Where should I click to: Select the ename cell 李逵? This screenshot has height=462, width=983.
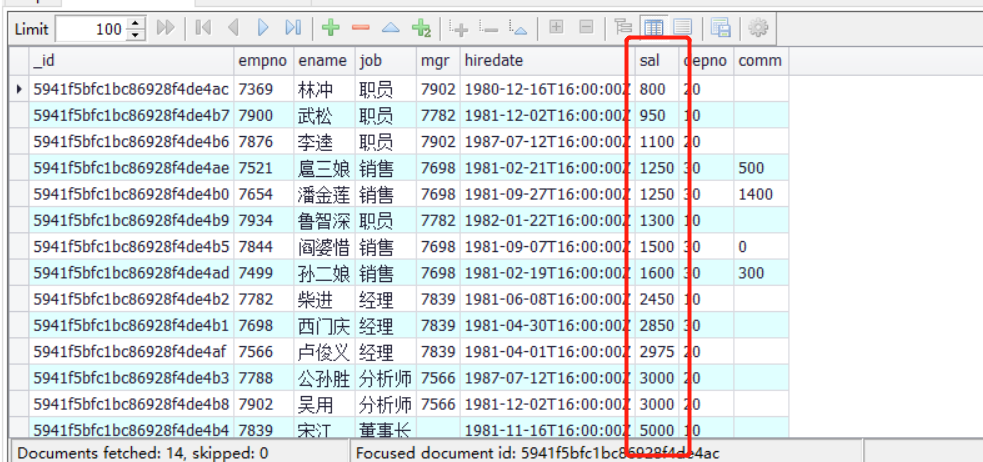(x=324, y=142)
